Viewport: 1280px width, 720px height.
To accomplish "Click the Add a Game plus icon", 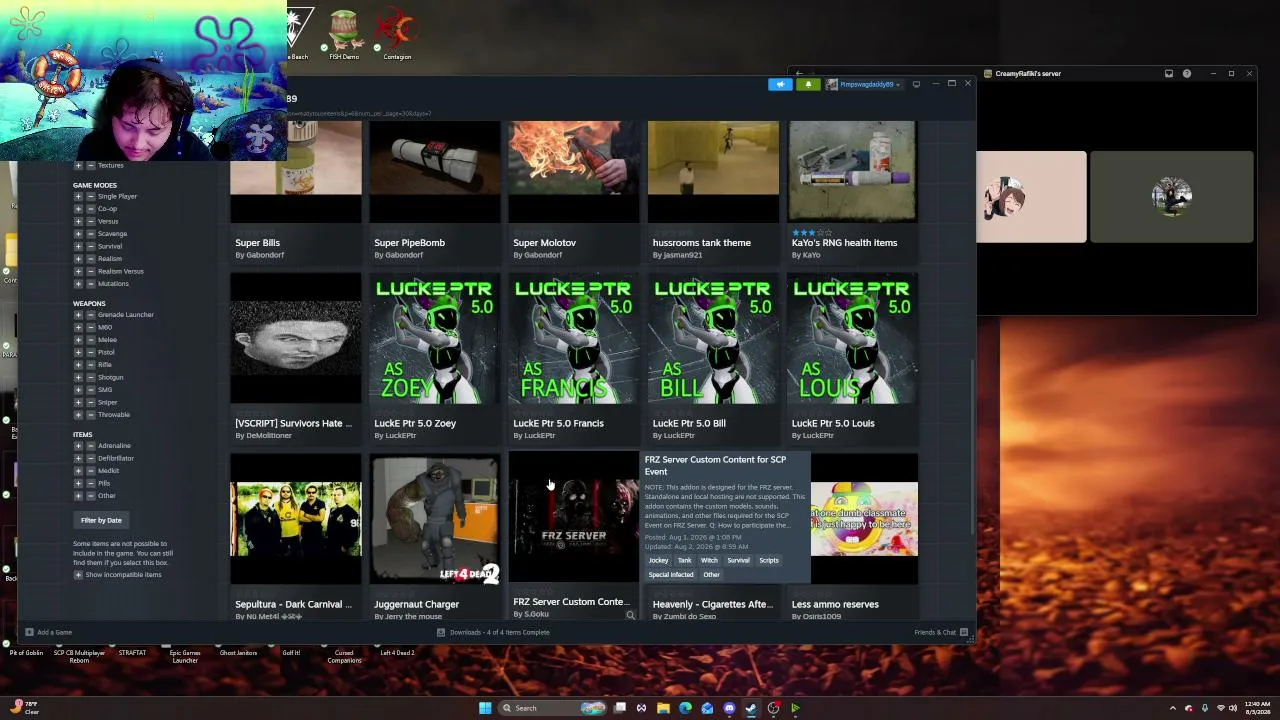I will pyautogui.click(x=29, y=632).
